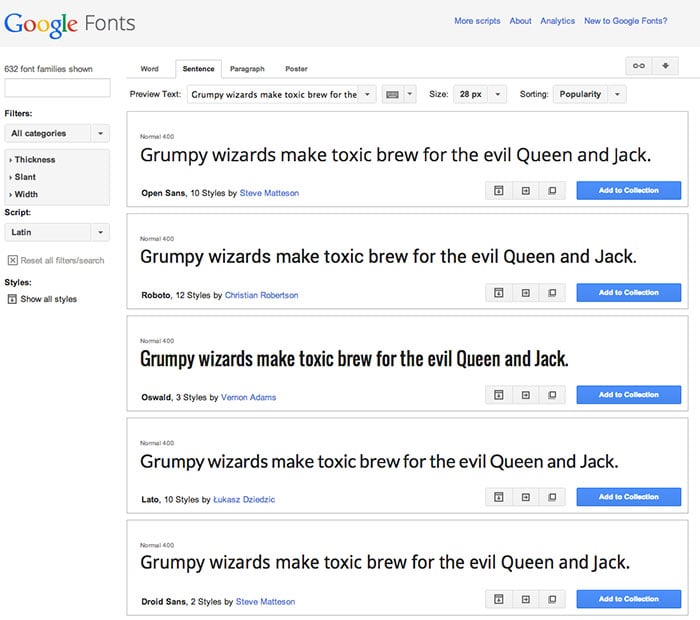Open the keyboard options dropdown arrow
The image size is (700, 620).
[409, 95]
